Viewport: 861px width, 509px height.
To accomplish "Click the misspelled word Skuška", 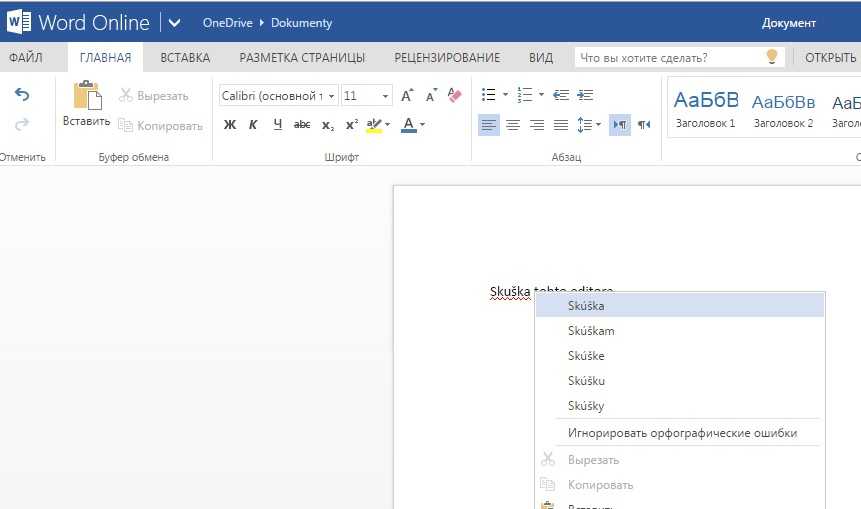I will pos(510,292).
